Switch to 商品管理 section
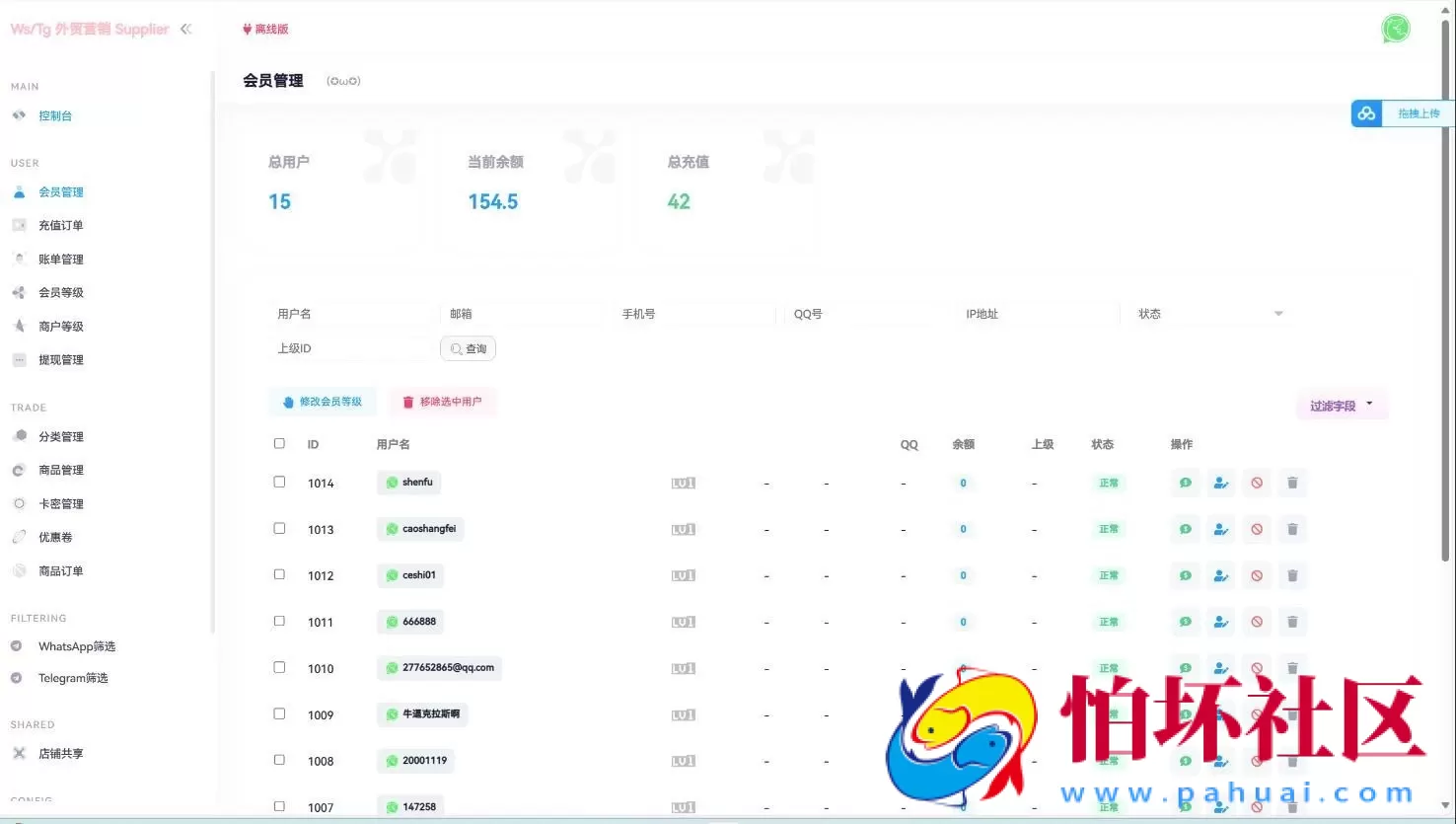The height and width of the screenshot is (824, 1456). coord(60,470)
